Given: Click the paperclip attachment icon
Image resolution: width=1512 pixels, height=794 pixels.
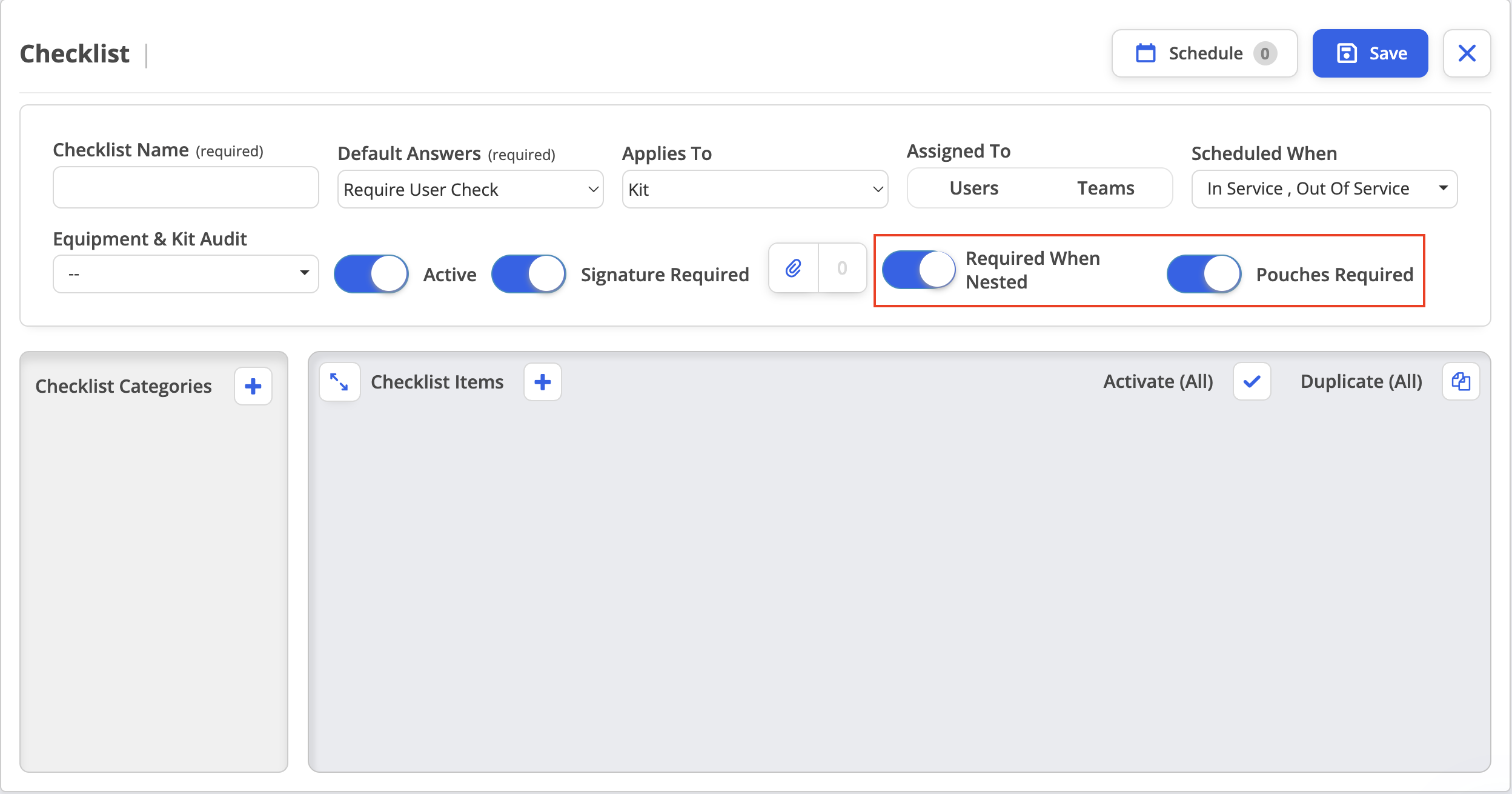Looking at the screenshot, I should point(794,268).
